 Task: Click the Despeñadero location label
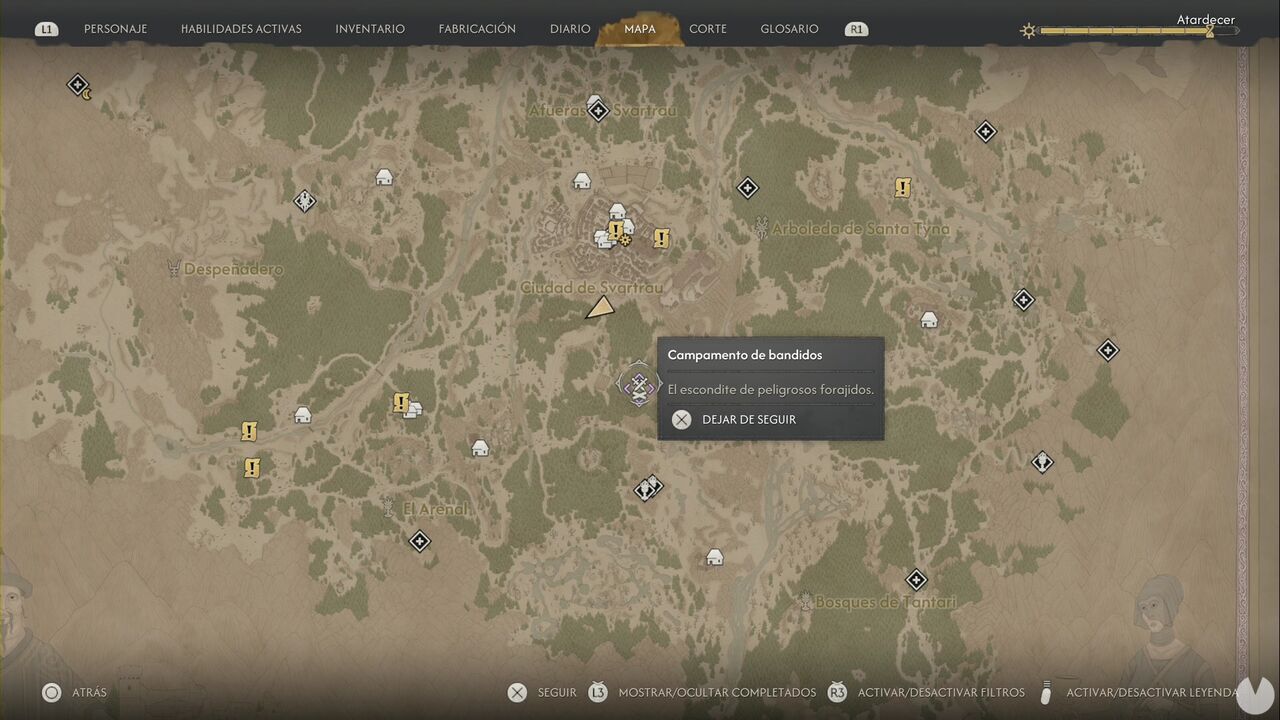234,270
